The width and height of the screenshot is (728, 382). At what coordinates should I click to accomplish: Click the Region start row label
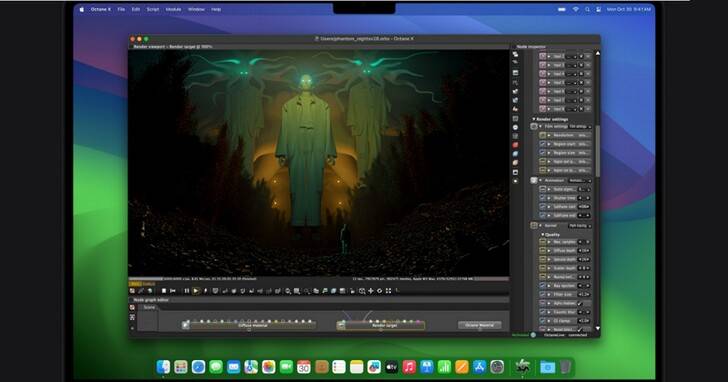pos(564,144)
